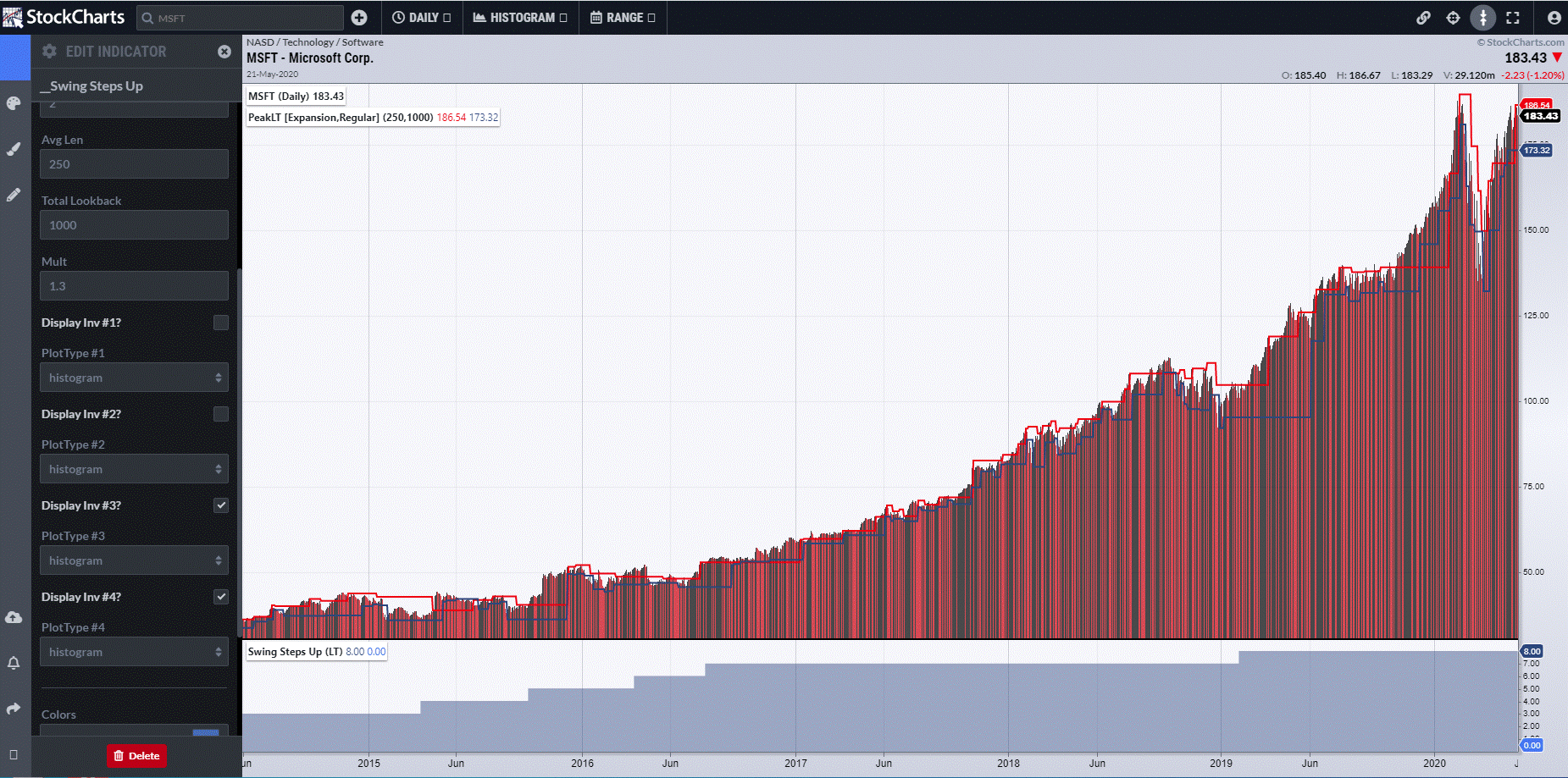1568x778 pixels.
Task: Uncheck the Display Inv #3 checkbox
Action: [221, 505]
